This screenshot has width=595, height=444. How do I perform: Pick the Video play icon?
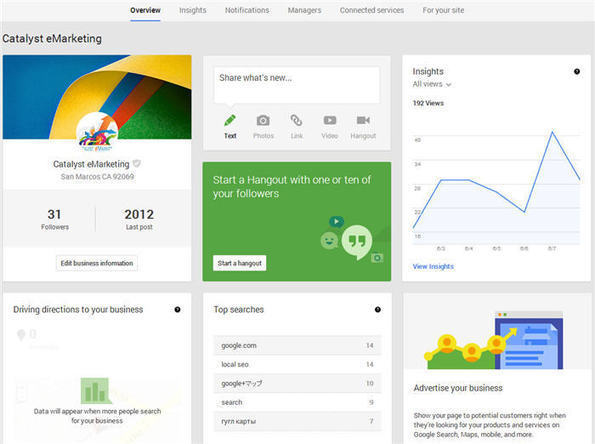(330, 120)
